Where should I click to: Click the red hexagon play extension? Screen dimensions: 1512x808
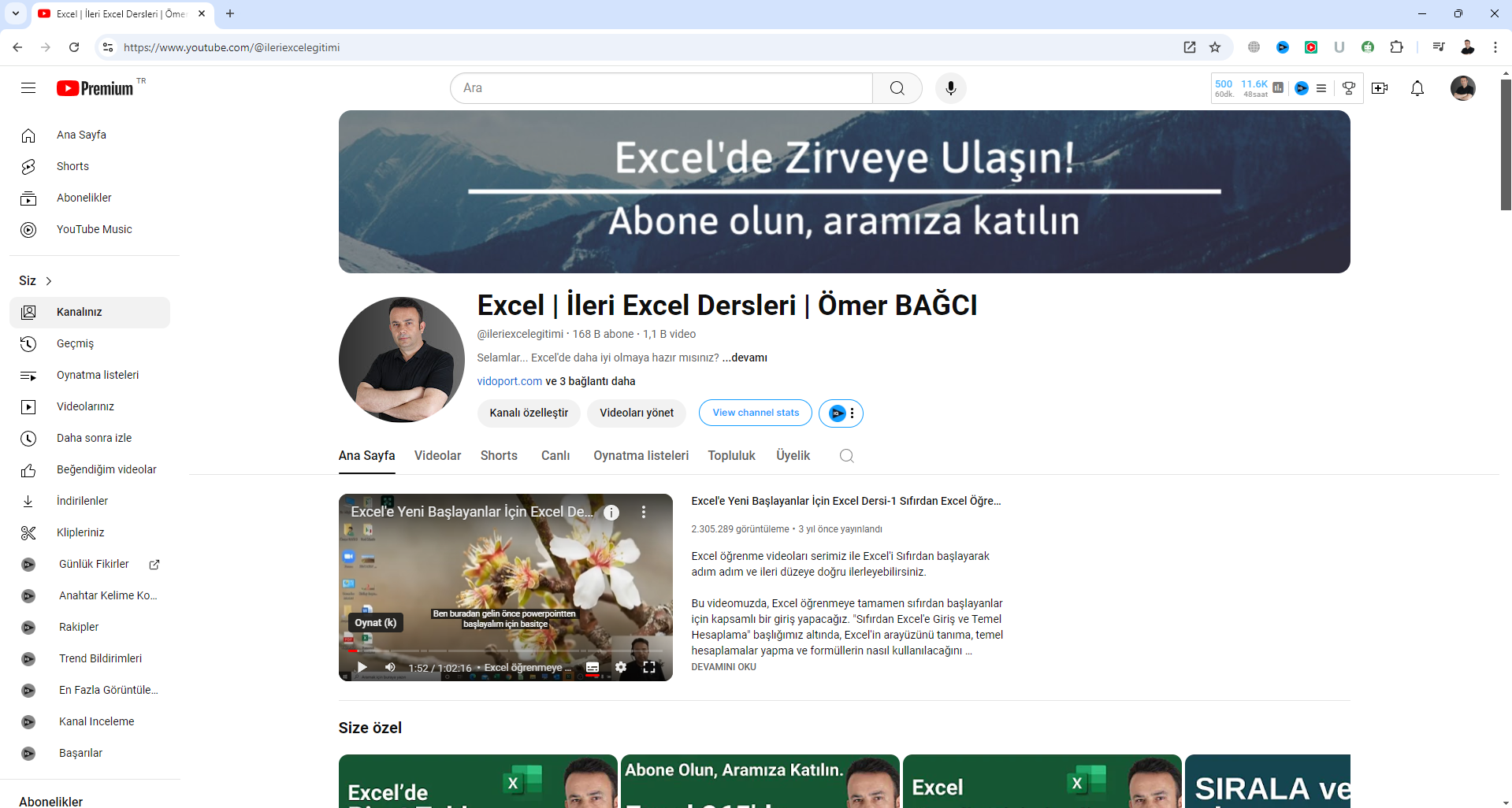(1311, 47)
